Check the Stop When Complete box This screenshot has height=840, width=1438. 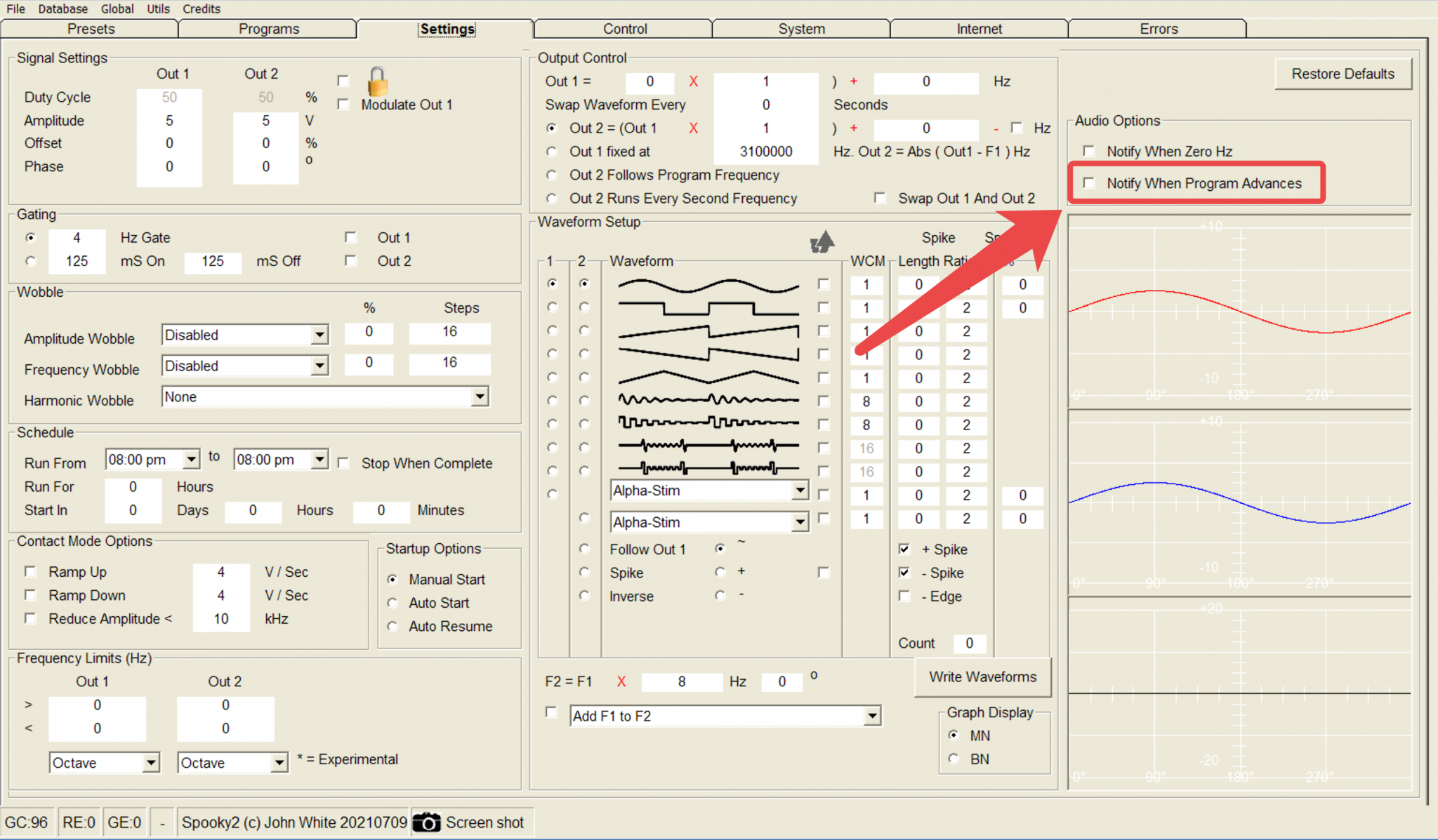coord(343,463)
